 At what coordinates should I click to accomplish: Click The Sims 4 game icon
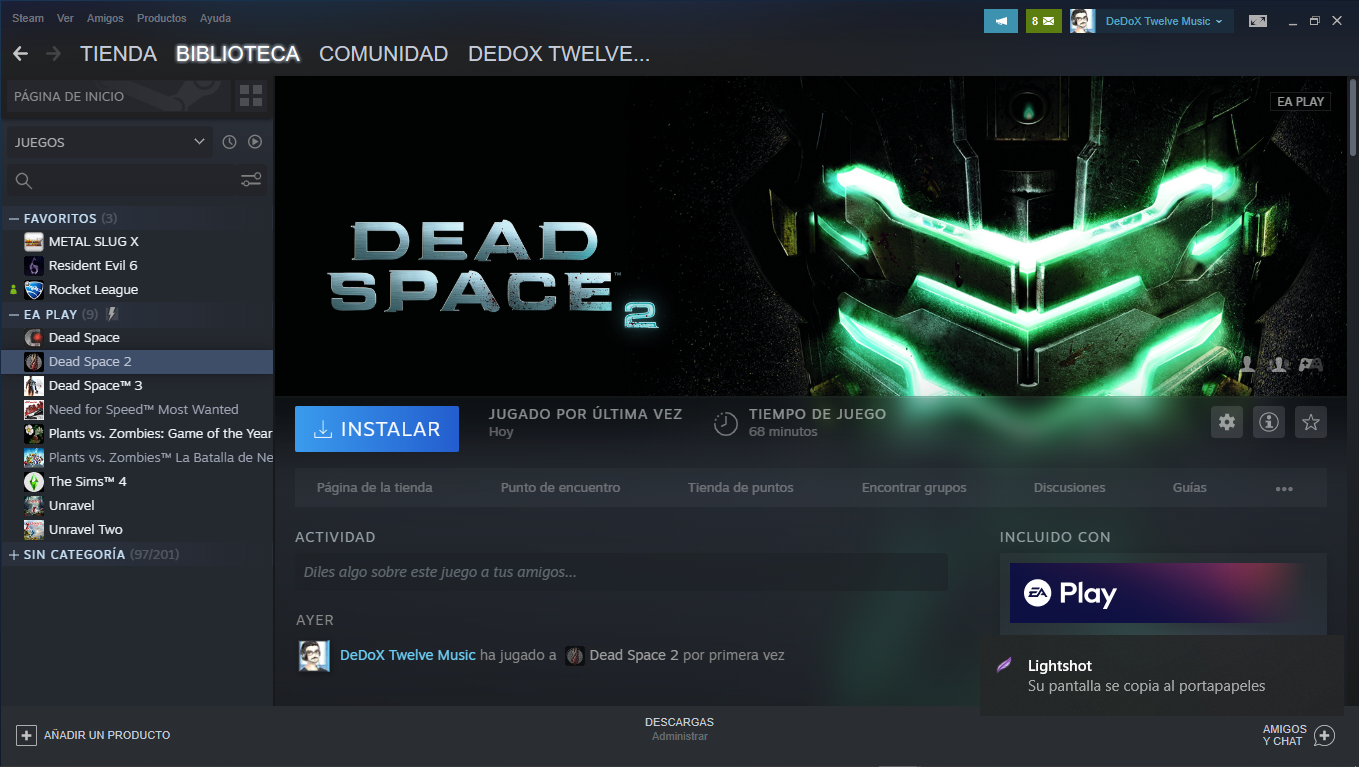tap(34, 481)
